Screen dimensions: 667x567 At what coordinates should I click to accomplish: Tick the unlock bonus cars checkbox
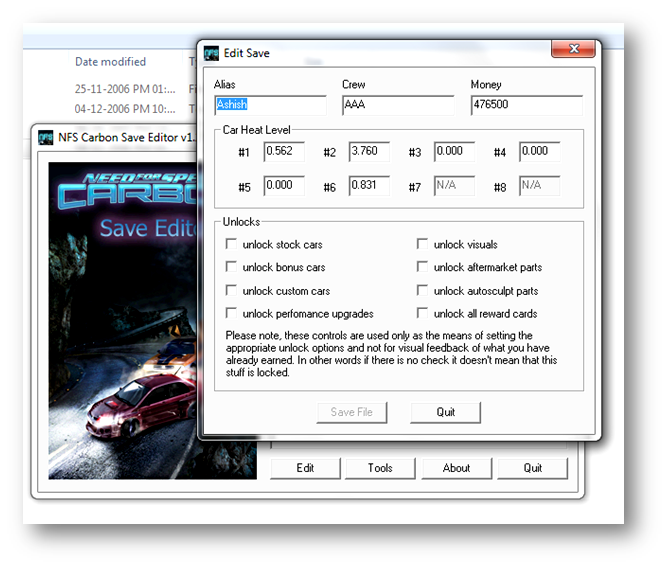point(231,267)
